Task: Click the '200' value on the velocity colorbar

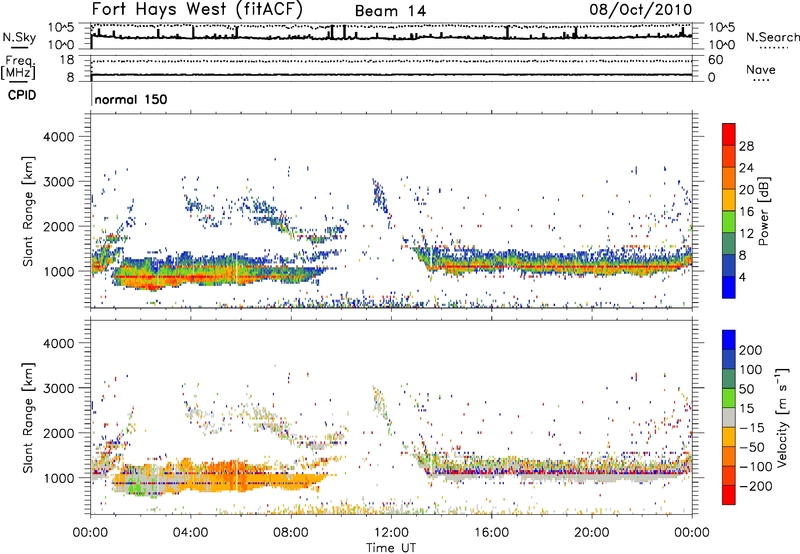Action: tap(751, 350)
